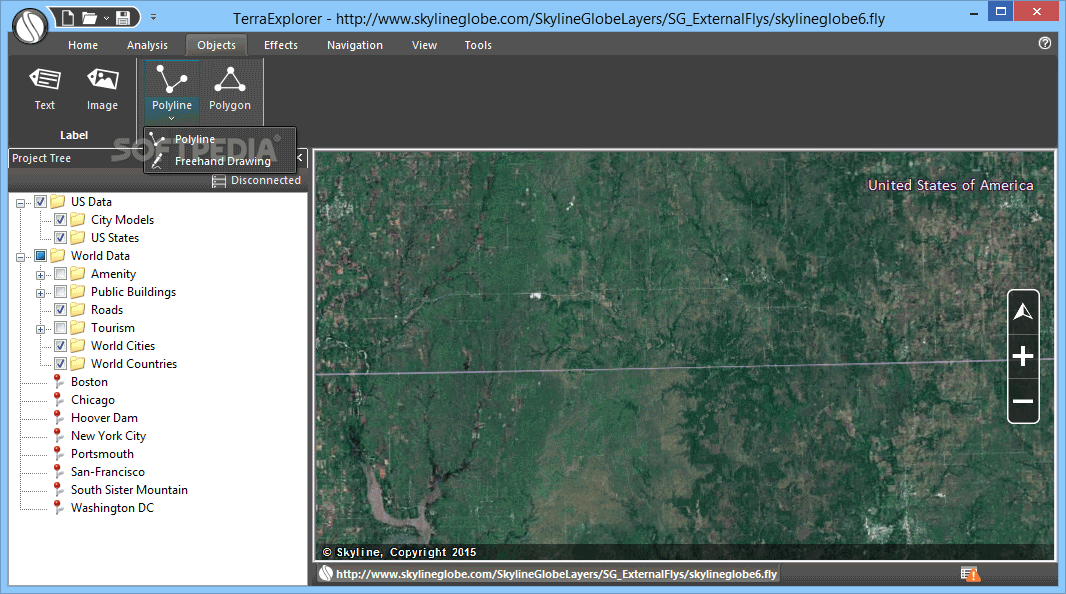This screenshot has width=1066, height=594.
Task: Open help with the question mark icon
Action: (x=1045, y=43)
